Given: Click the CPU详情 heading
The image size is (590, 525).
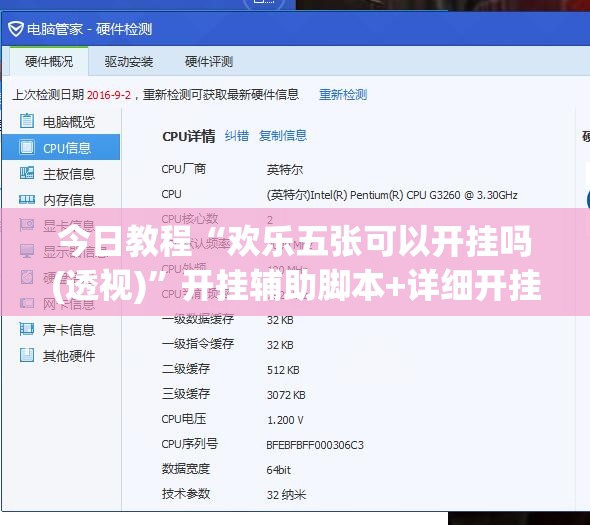Looking at the screenshot, I should click(189, 136).
